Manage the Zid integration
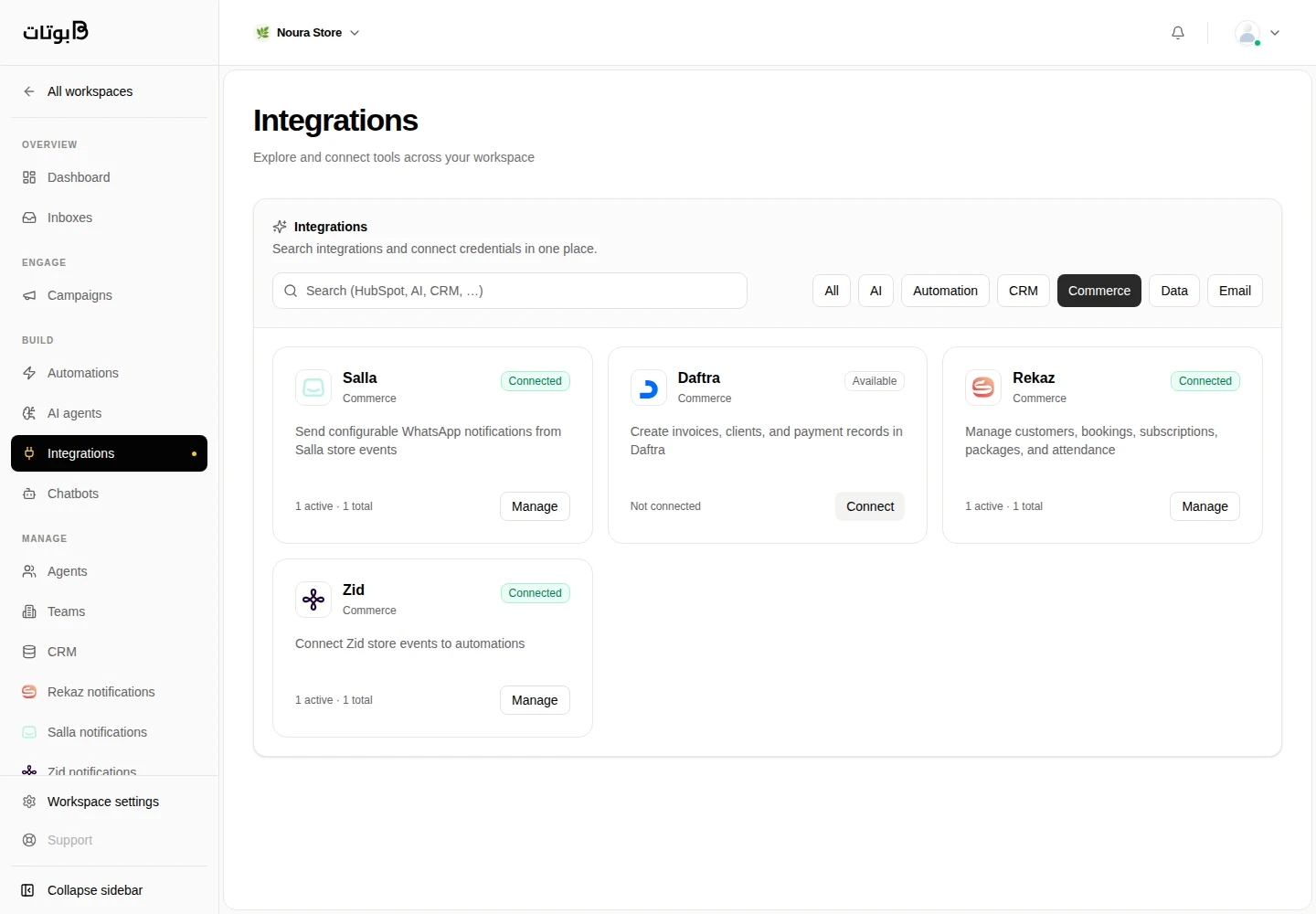 [x=535, y=700]
